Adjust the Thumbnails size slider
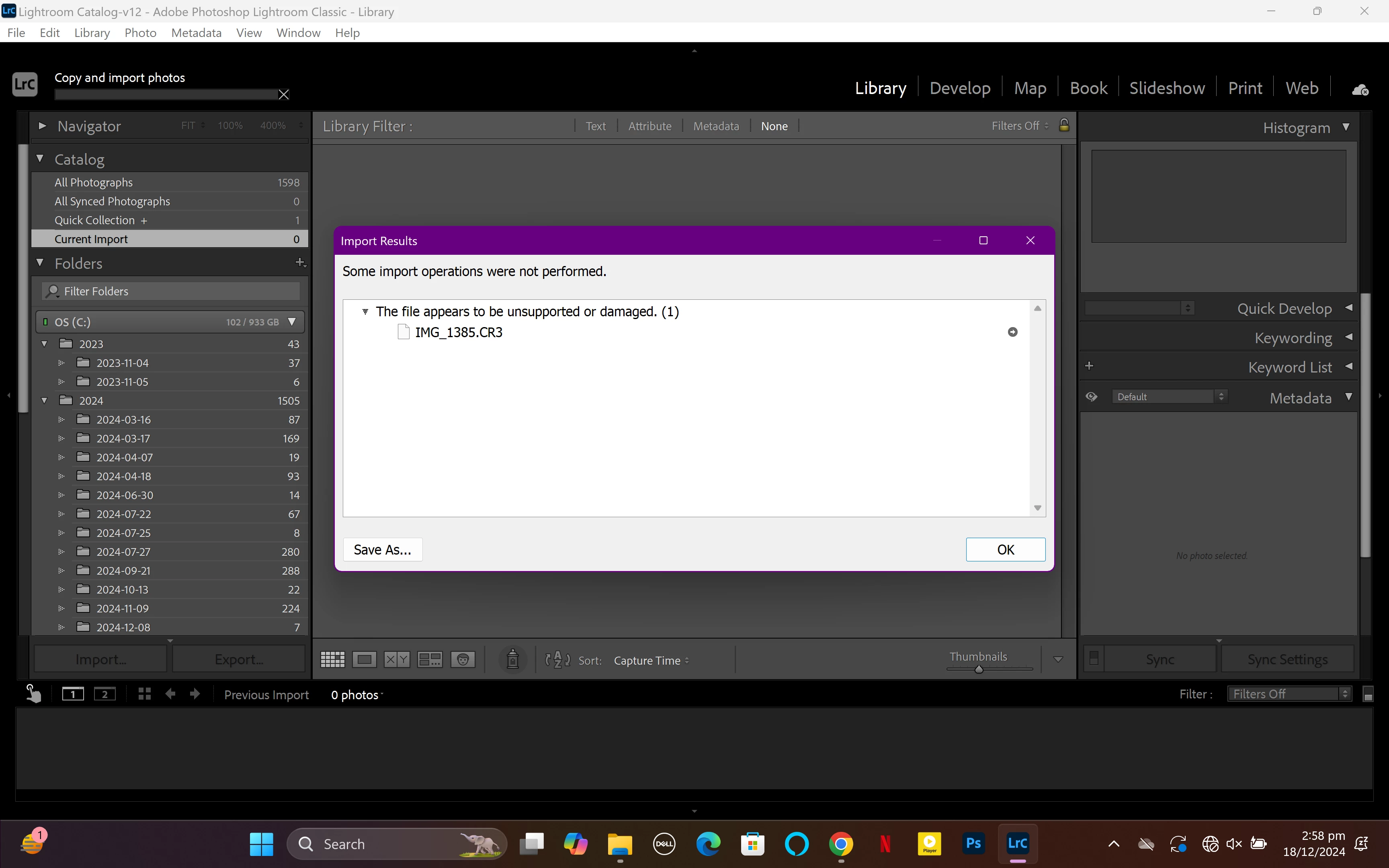1389x868 pixels. click(x=979, y=669)
